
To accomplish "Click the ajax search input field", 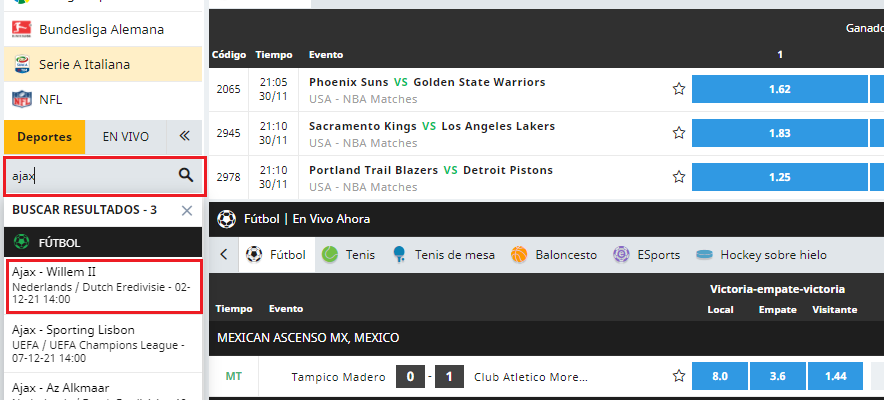I will 91,177.
